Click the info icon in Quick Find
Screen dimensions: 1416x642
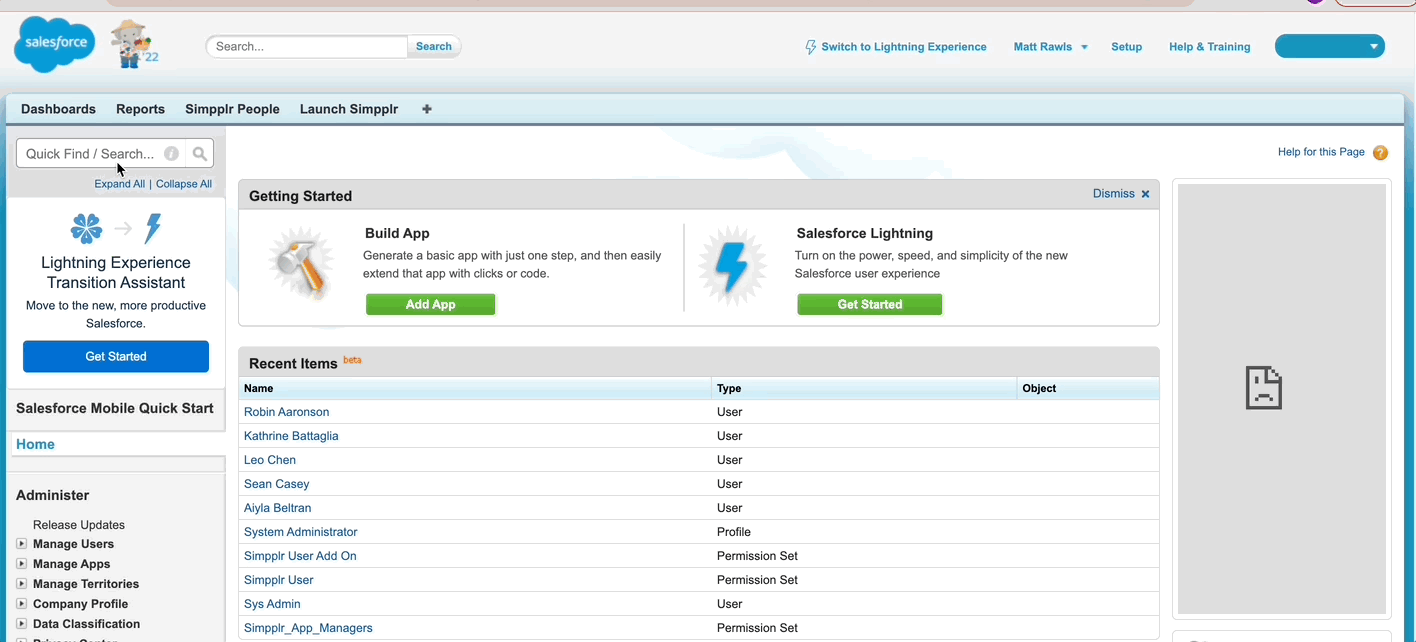(x=172, y=154)
